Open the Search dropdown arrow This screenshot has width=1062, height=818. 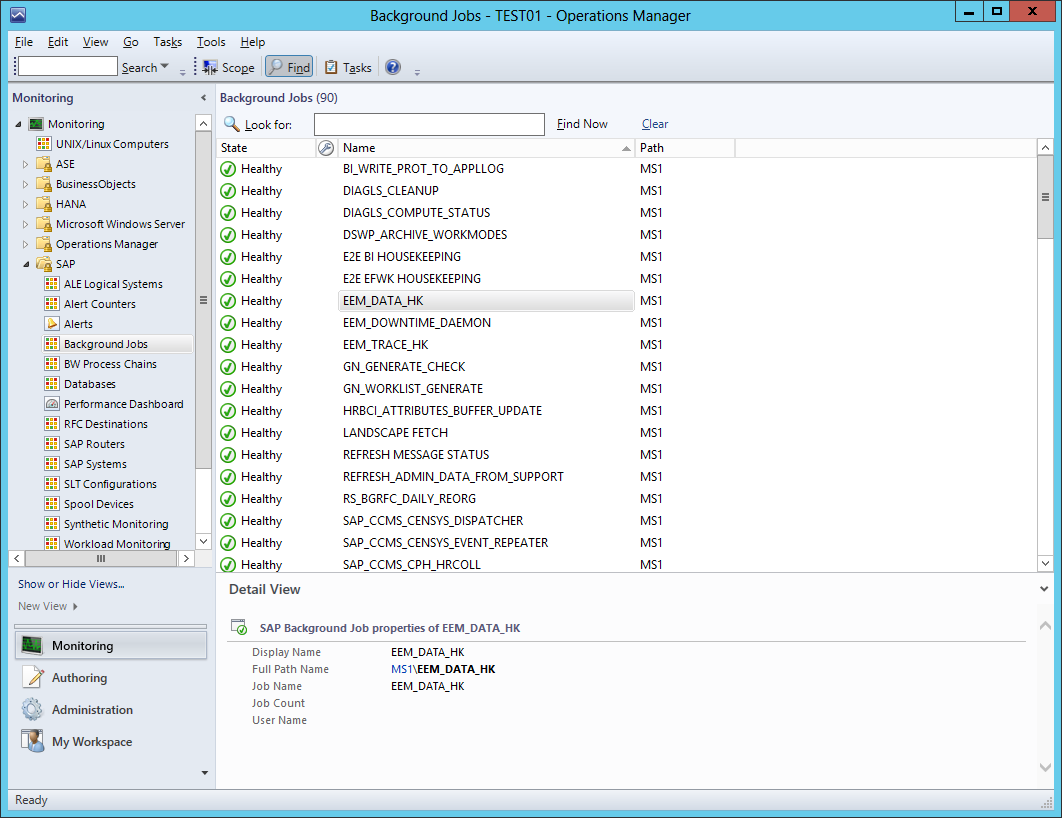tap(165, 66)
